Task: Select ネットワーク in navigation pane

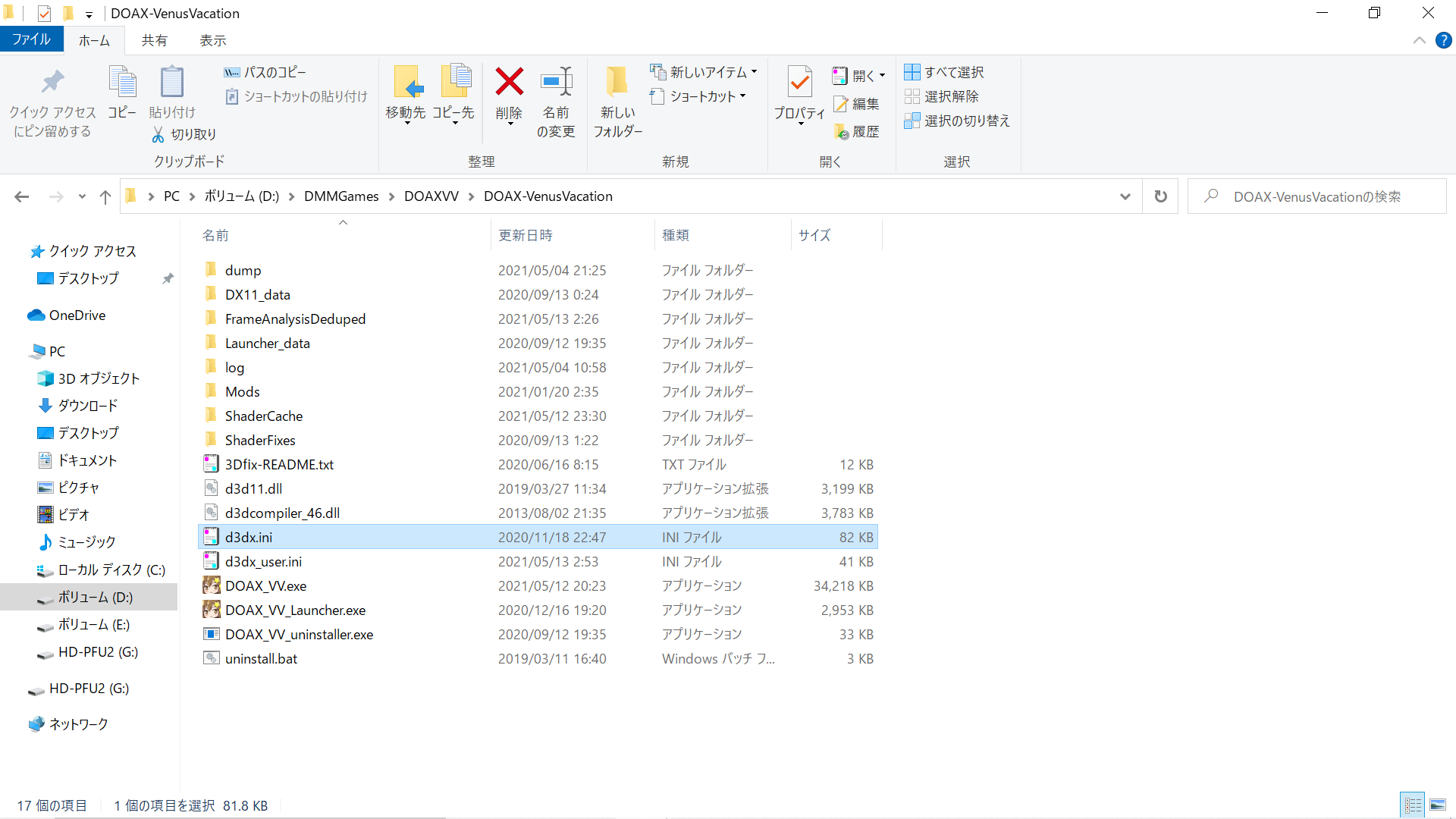Action: [x=68, y=724]
